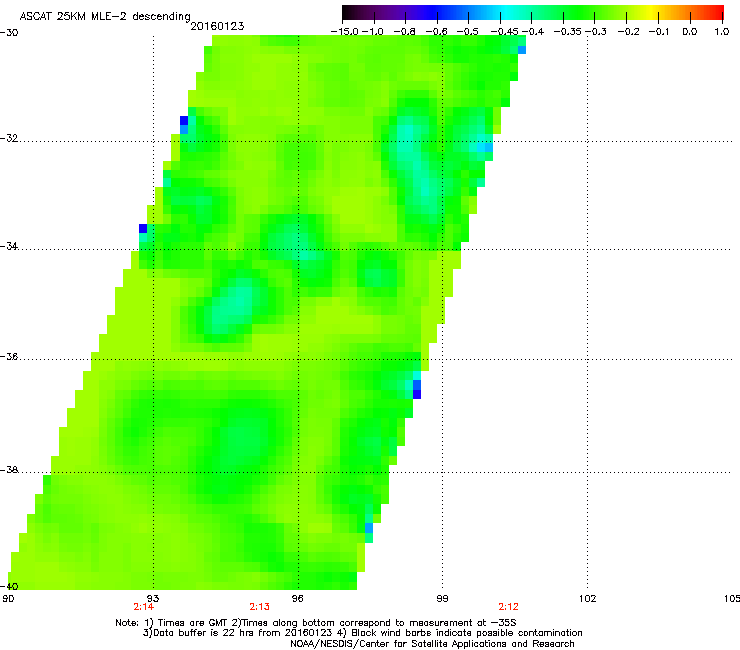This screenshot has height=650, width=740.
Task: Click the -0.5 color scale label
Action: tap(468, 32)
